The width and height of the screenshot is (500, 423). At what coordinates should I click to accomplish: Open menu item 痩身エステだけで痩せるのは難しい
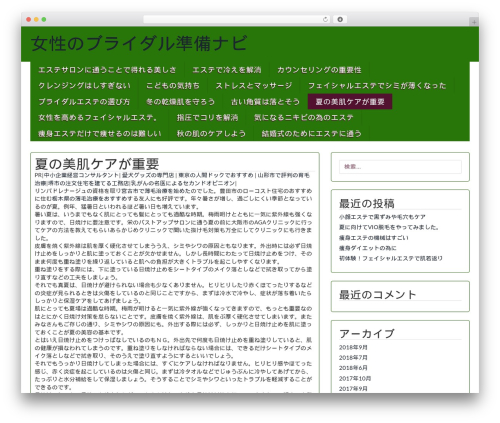point(100,133)
